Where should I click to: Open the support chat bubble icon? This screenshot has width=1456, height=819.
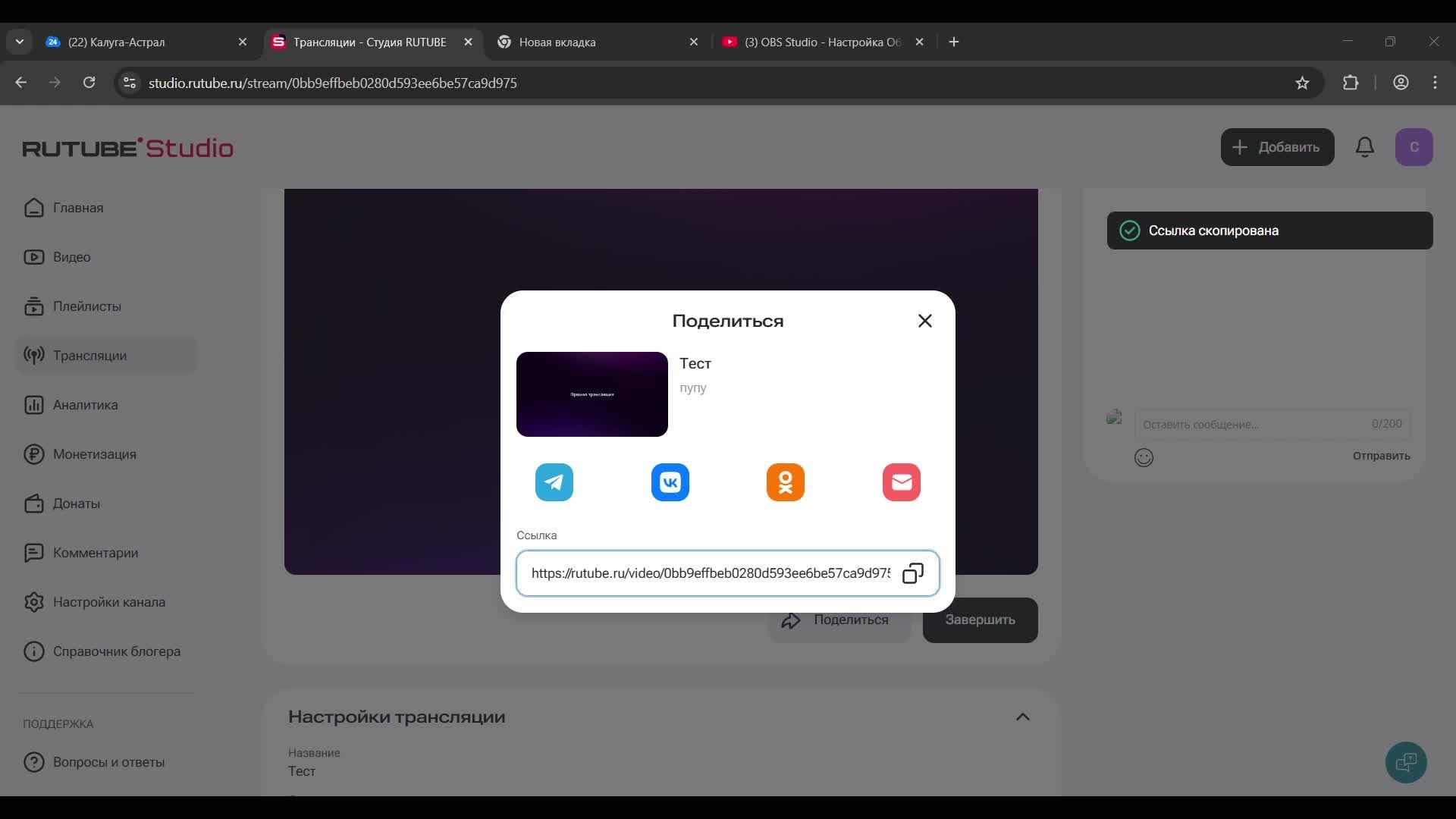click(1406, 762)
